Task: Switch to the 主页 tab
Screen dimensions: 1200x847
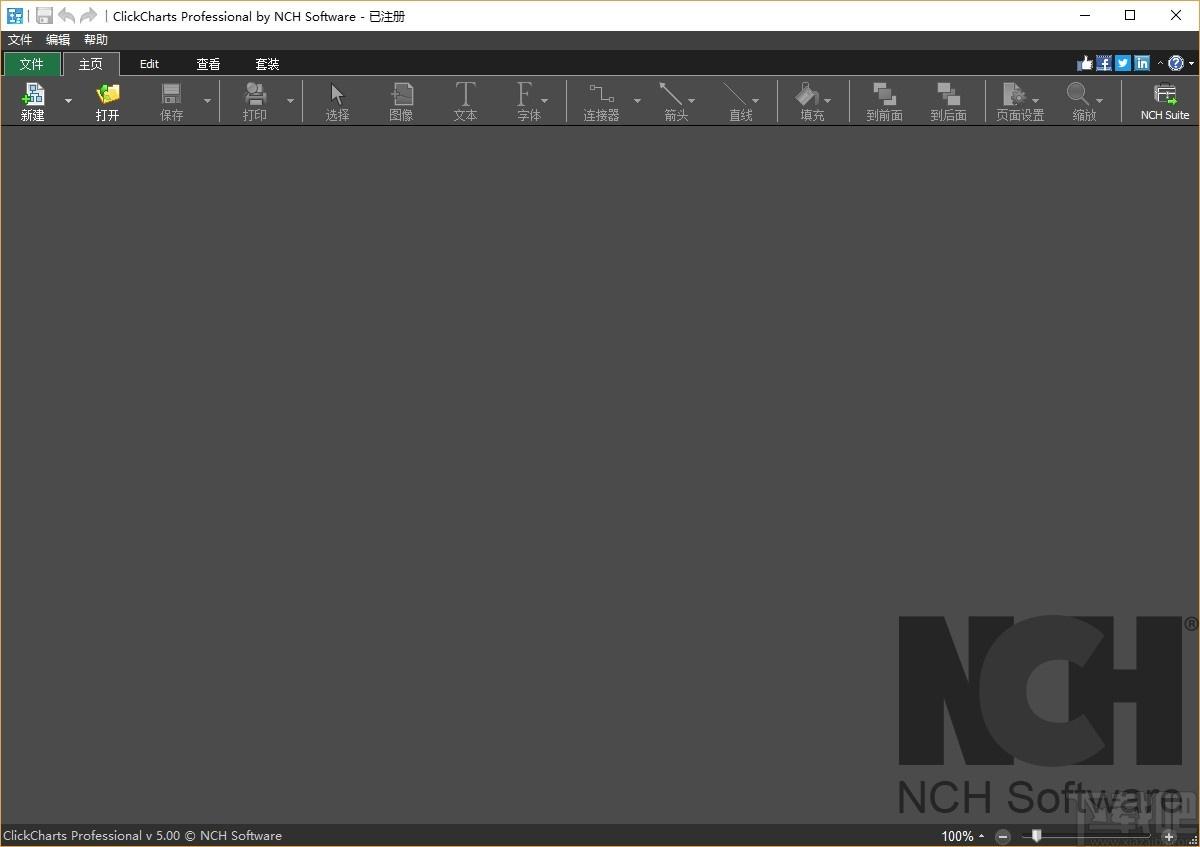Action: (x=91, y=64)
